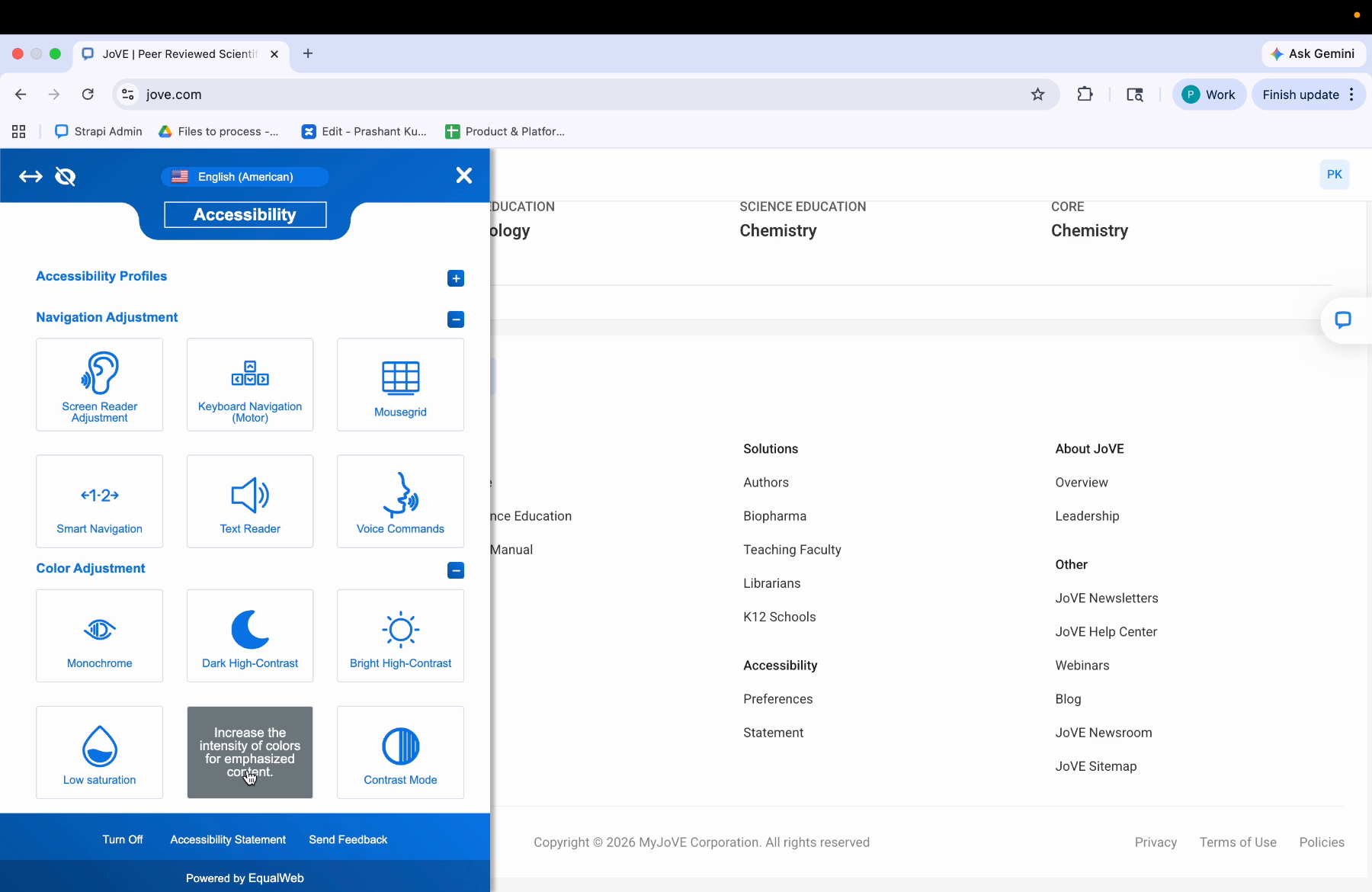Close the accessibility panel with X
The width and height of the screenshot is (1372, 892).
click(x=463, y=175)
